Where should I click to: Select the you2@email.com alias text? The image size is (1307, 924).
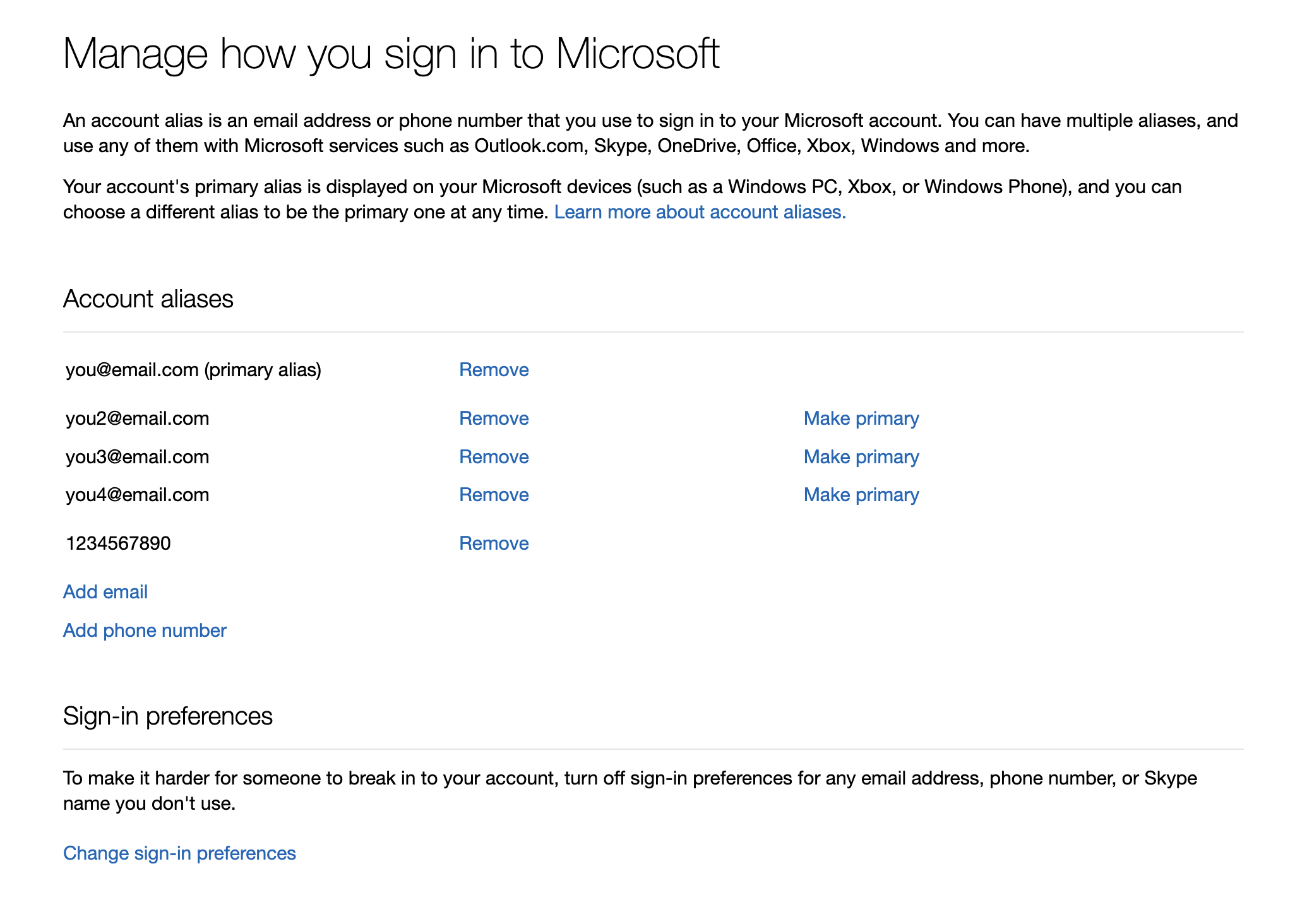(137, 418)
